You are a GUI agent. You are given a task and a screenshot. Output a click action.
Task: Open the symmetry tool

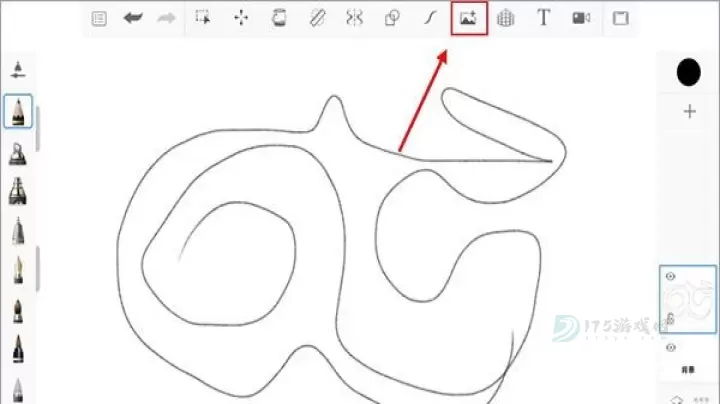354,18
